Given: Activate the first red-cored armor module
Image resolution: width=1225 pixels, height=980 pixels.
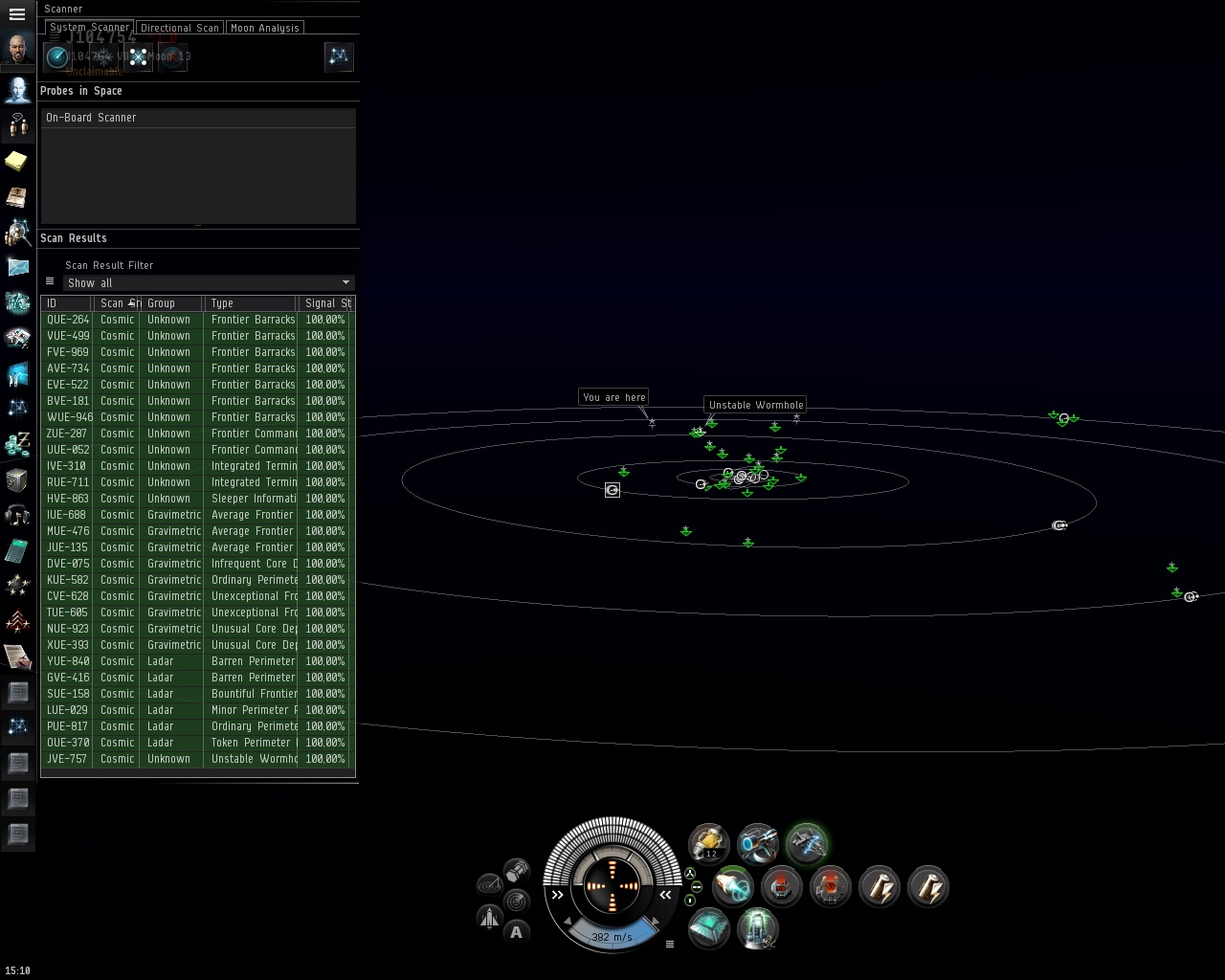Looking at the screenshot, I should tap(782, 886).
